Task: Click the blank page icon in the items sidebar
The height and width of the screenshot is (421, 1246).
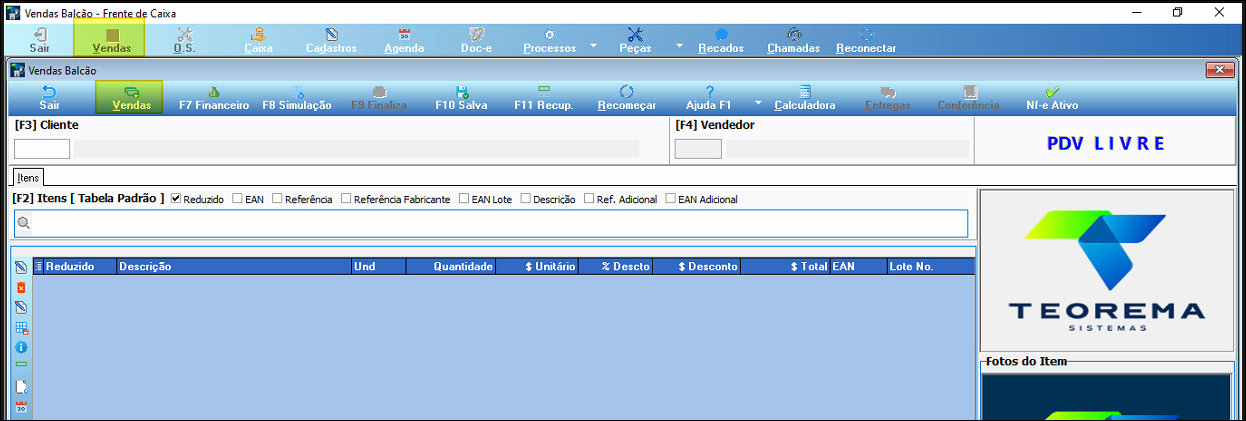Action: 21,386
